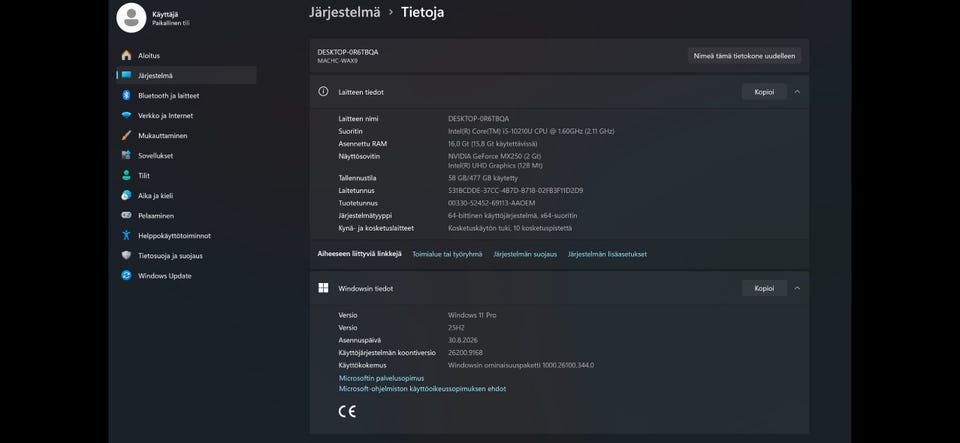
Task: Click the 16,0 Gt RAM value
Action: coord(493,144)
